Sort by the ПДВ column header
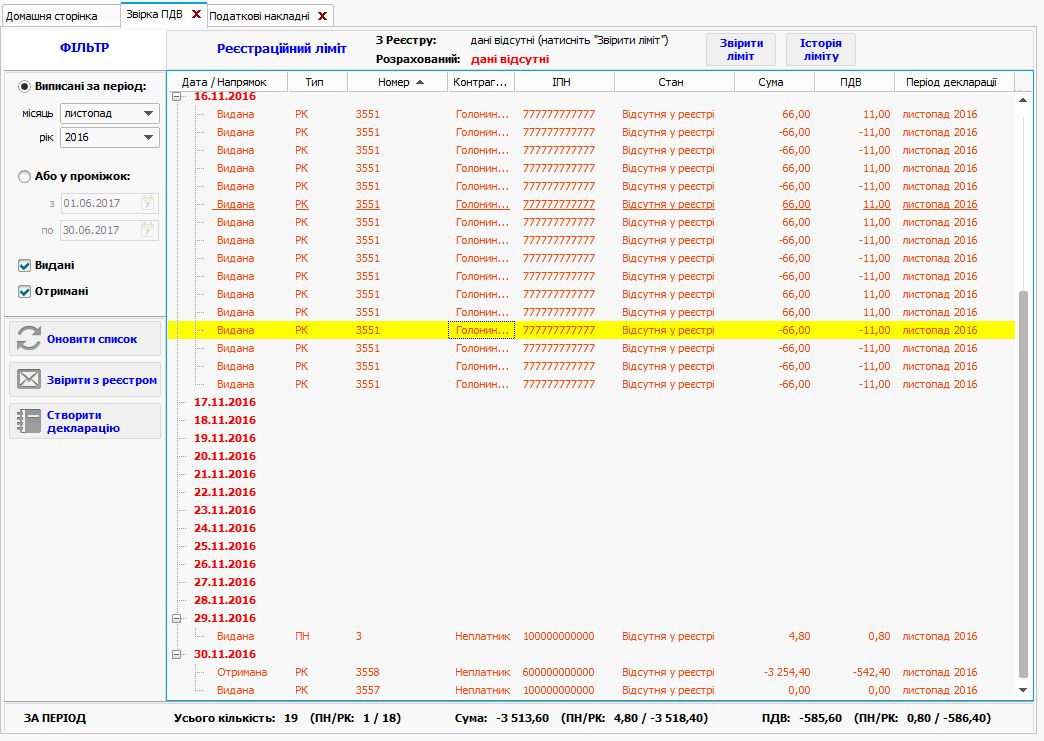The image size is (1044, 741). tap(854, 82)
